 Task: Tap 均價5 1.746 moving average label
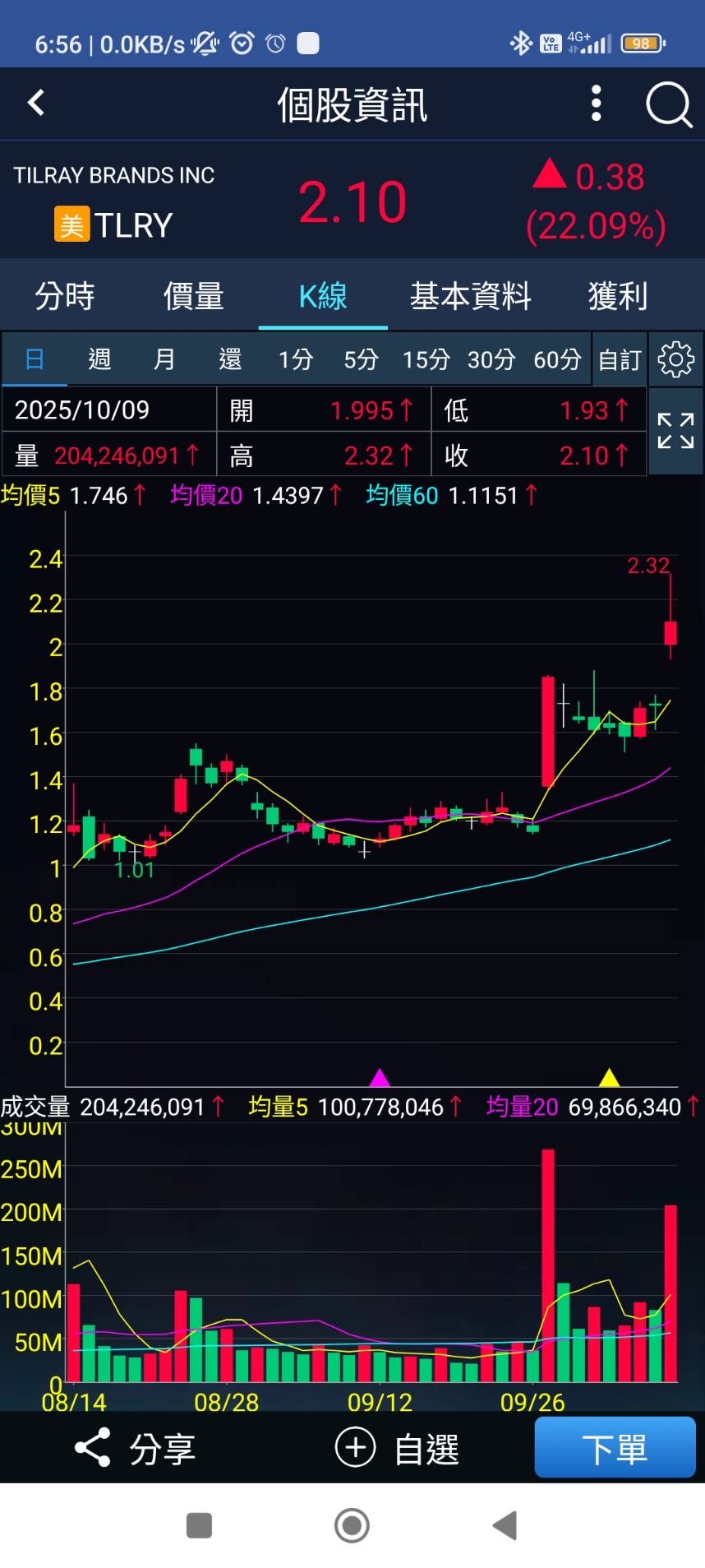[74, 495]
